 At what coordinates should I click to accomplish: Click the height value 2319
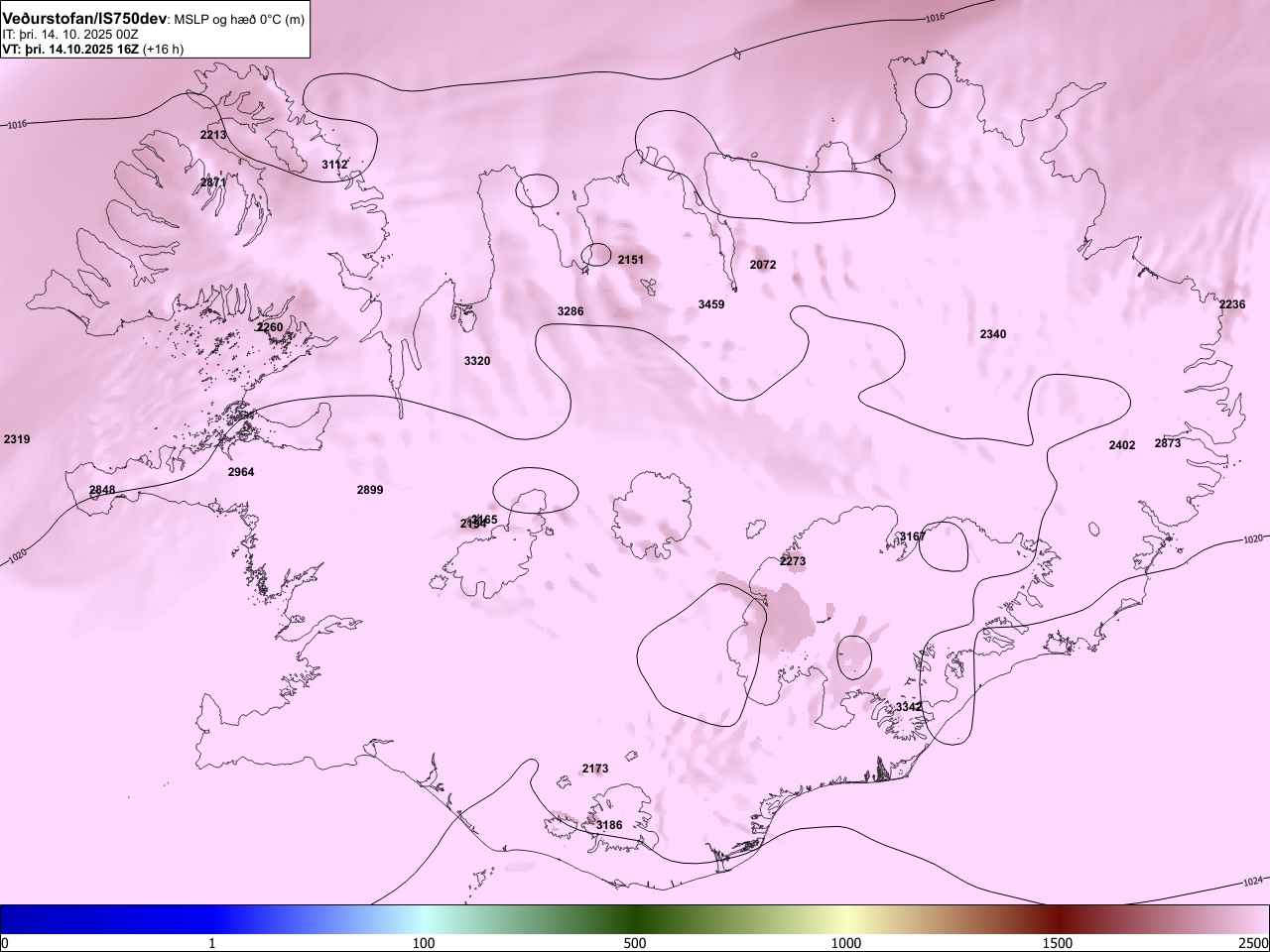pyautogui.click(x=17, y=439)
